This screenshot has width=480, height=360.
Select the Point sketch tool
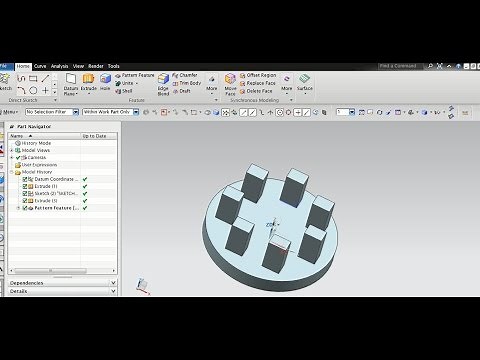tap(45, 90)
